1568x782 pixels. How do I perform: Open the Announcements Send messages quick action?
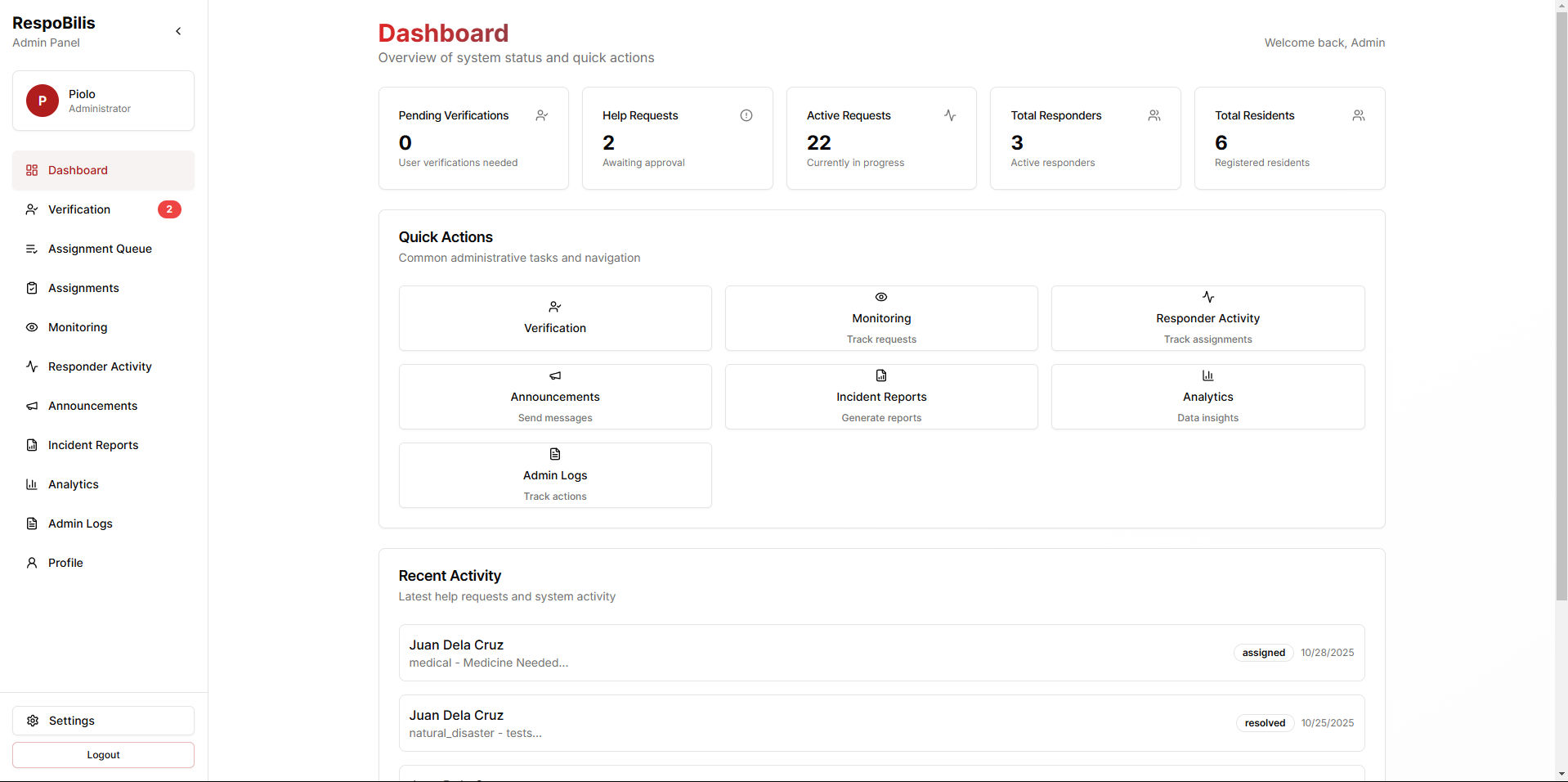coord(555,397)
